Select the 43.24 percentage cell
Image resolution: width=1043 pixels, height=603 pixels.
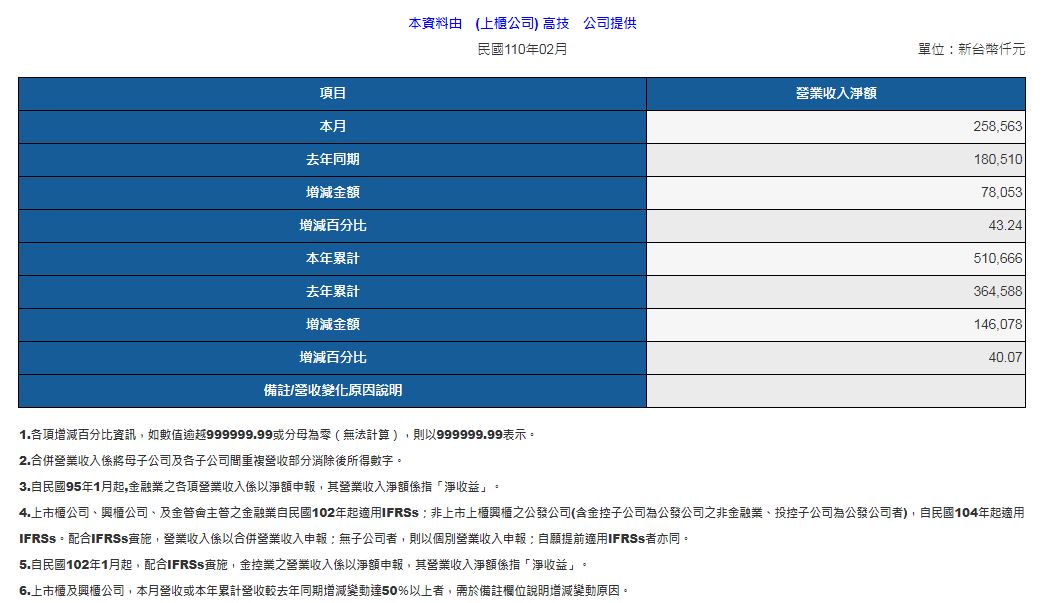click(1005, 226)
